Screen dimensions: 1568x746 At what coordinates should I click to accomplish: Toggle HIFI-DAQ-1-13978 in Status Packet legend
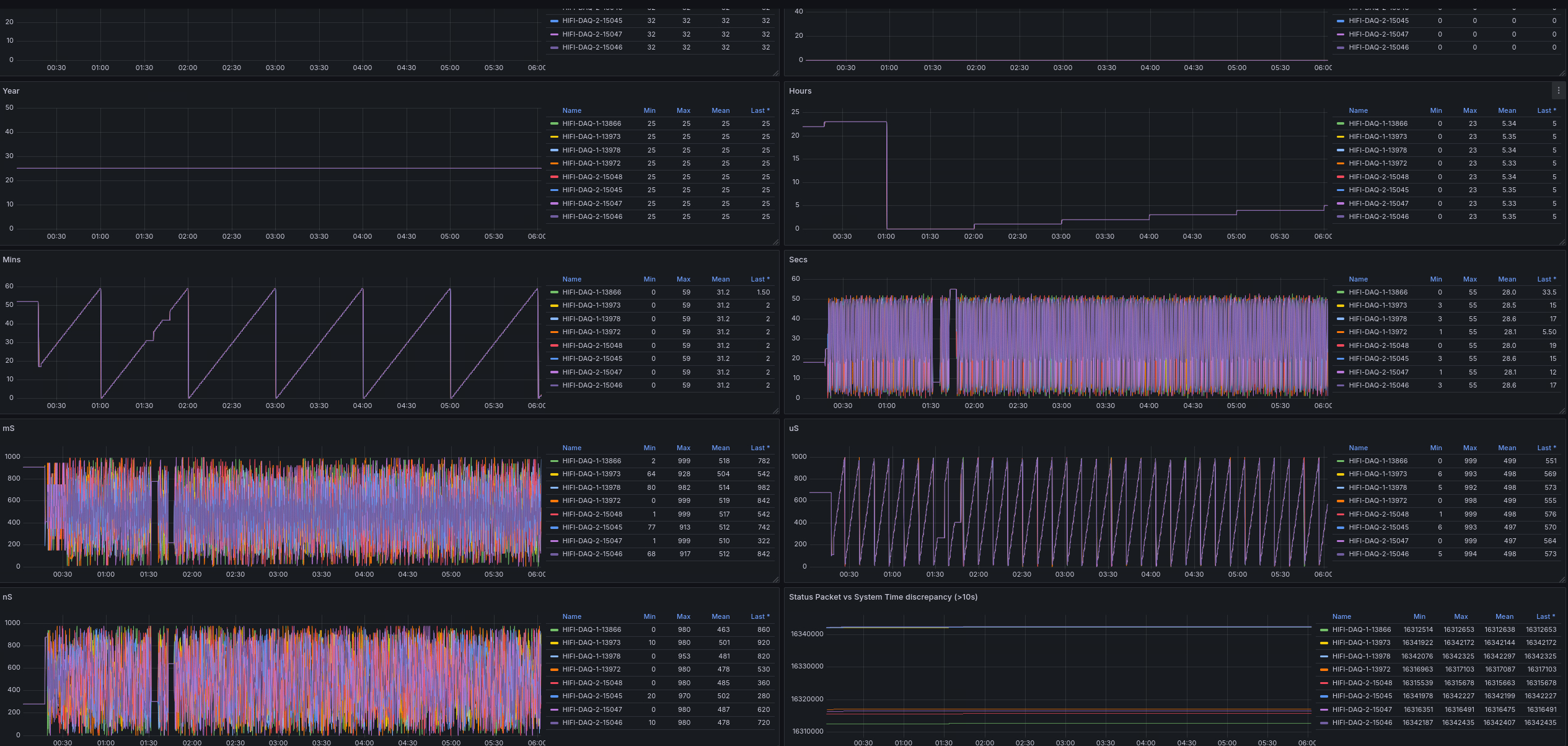pos(1361,656)
